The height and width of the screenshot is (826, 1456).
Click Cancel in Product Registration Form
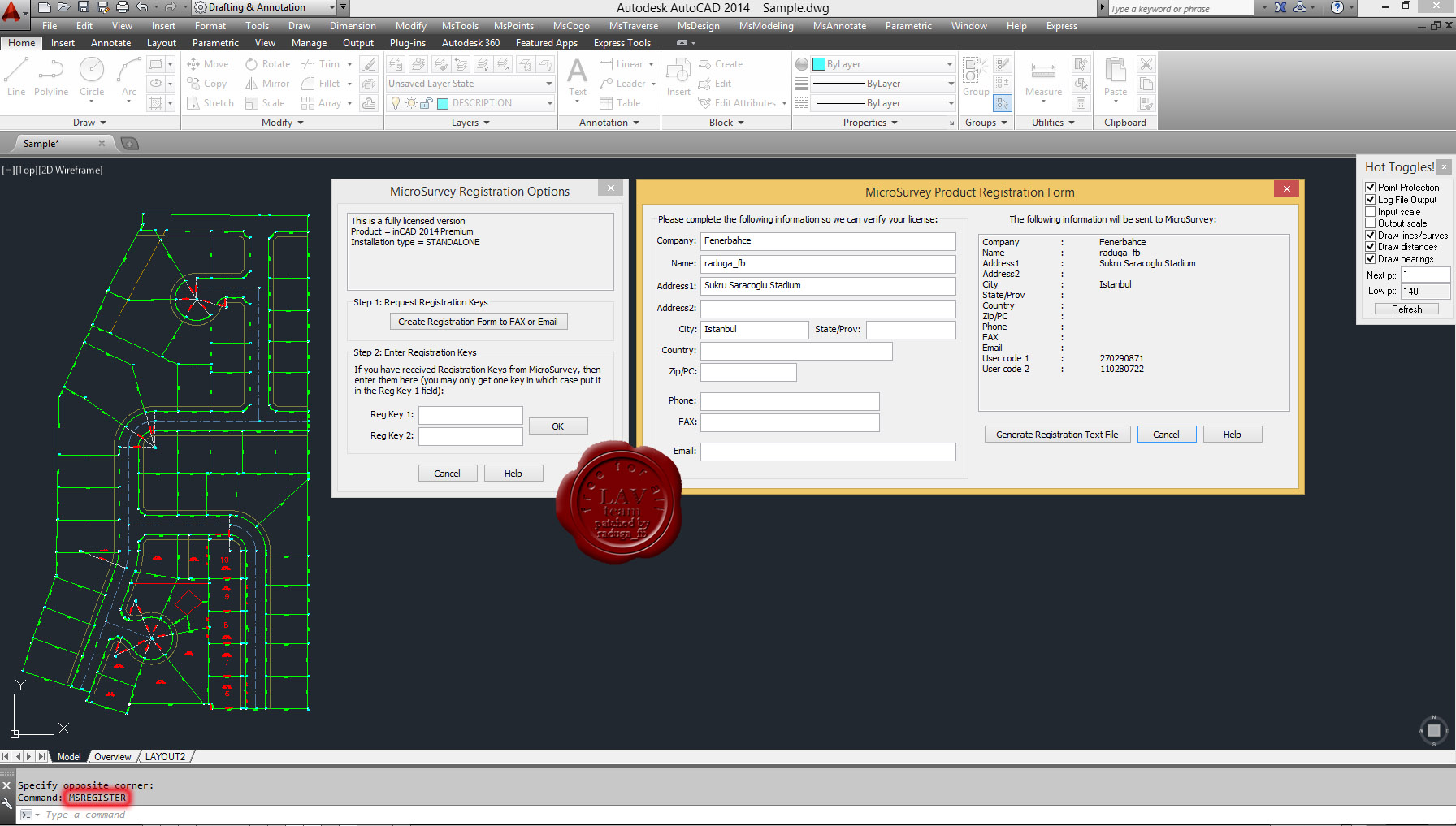coord(1166,435)
